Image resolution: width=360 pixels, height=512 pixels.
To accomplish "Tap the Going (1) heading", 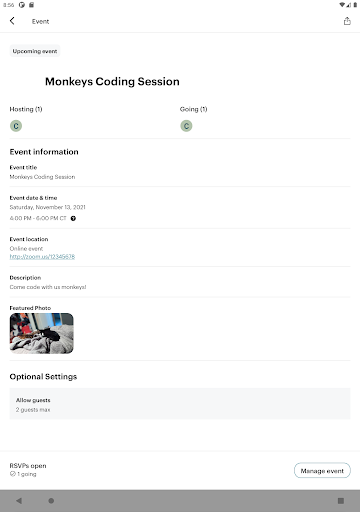I will point(194,109).
